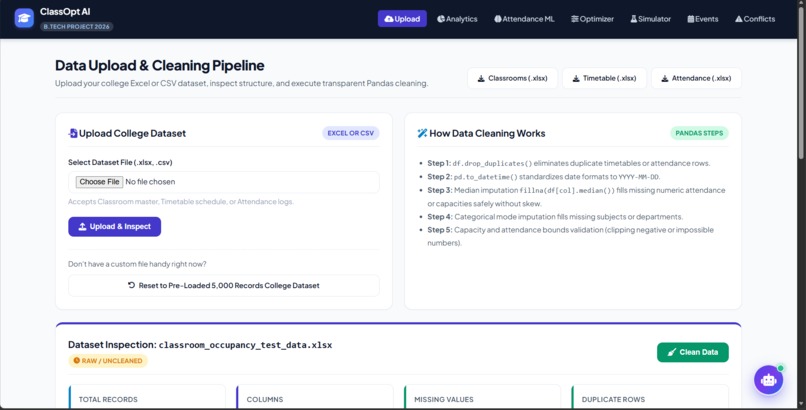This screenshot has width=806, height=410.
Task: Click the pie chart icon on the Analytics tab
Action: pos(441,19)
